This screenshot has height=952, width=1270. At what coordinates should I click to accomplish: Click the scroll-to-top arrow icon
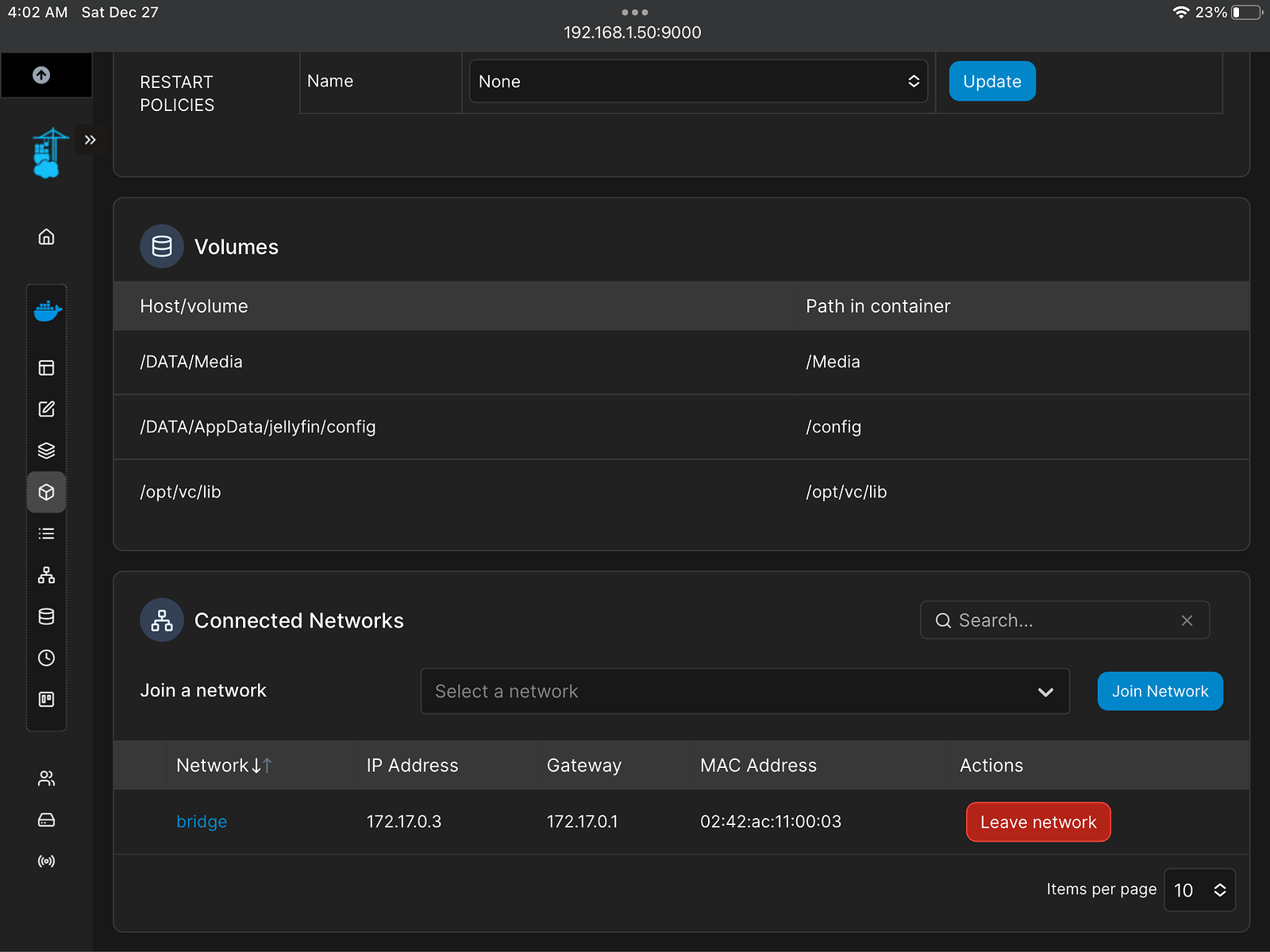point(41,75)
